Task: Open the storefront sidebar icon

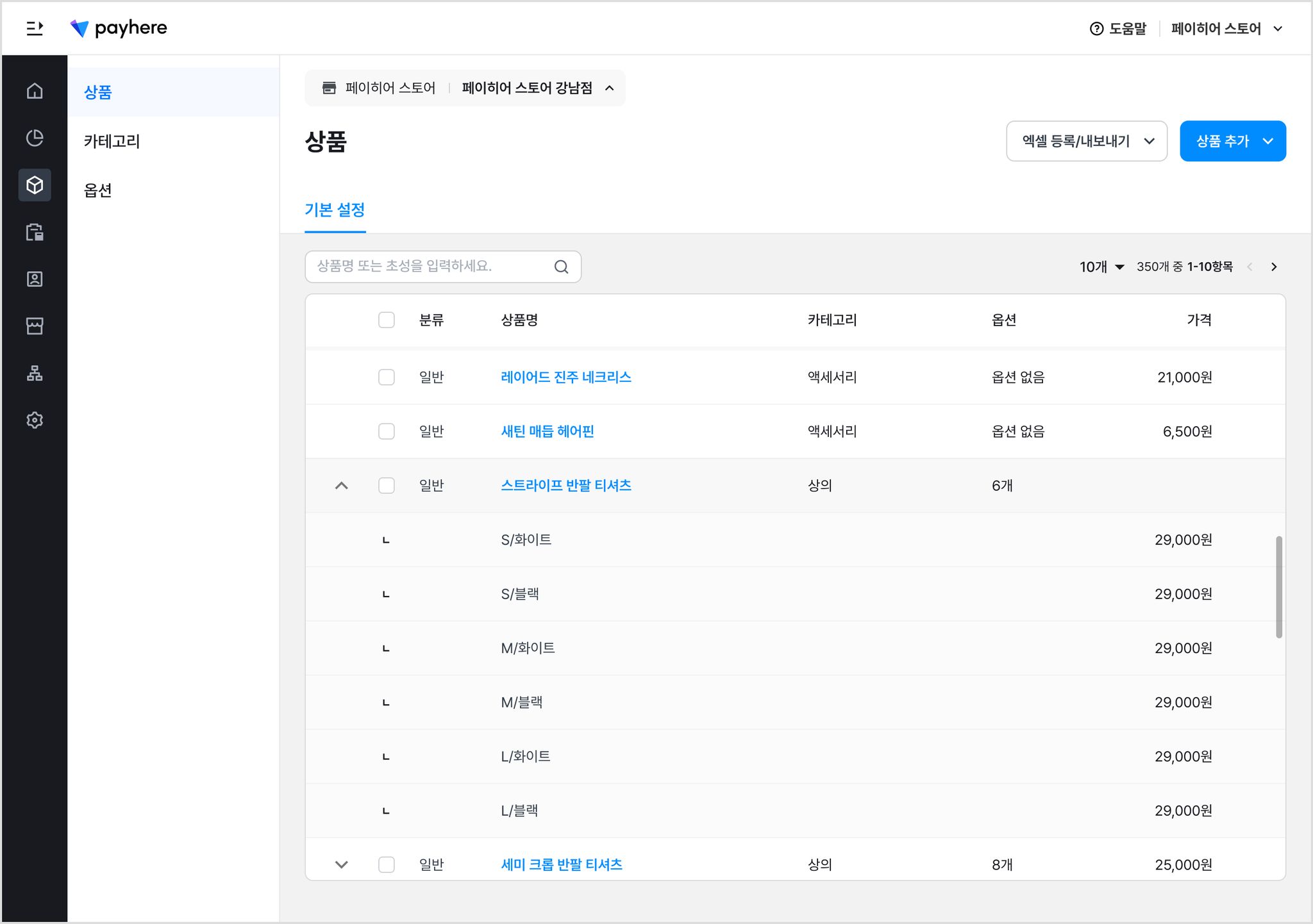Action: pos(35,326)
